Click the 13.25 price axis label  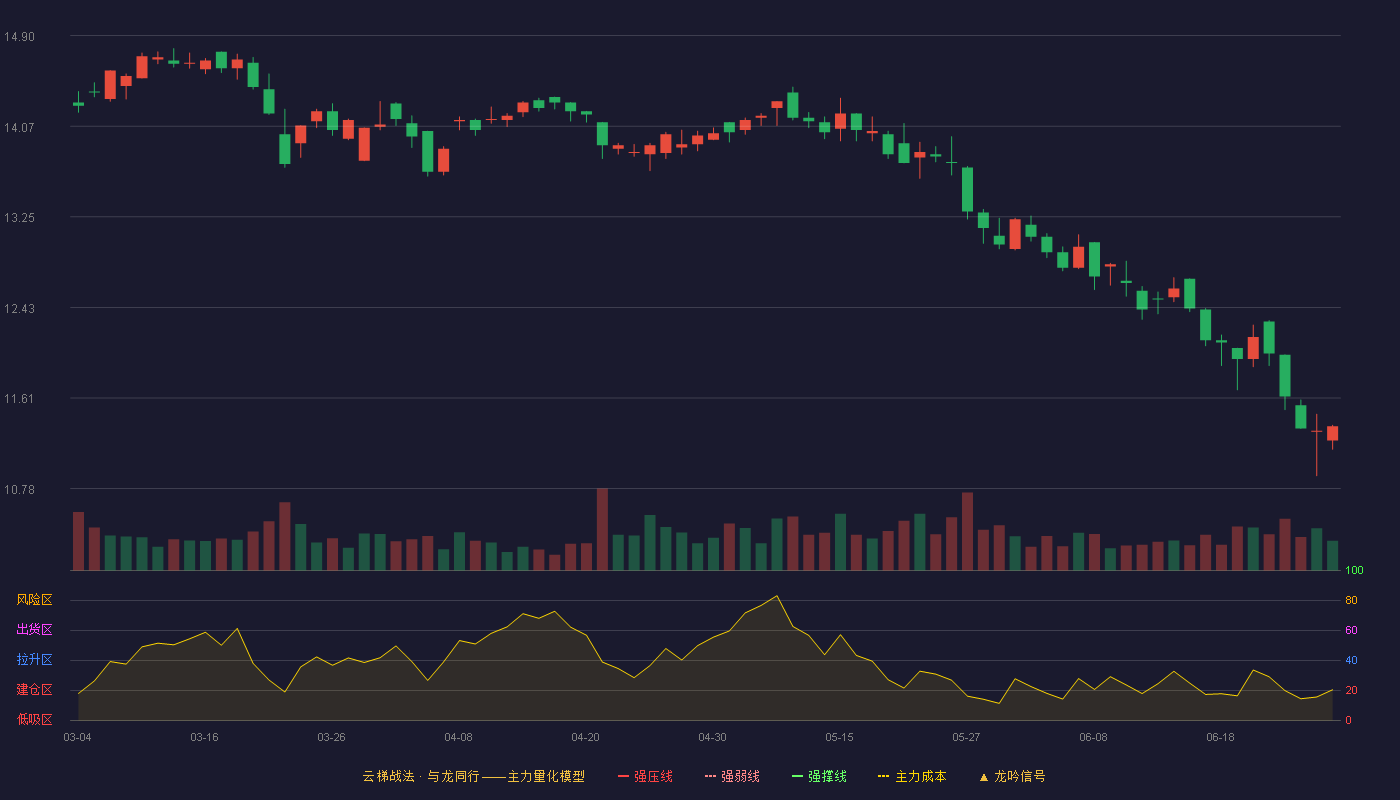click(18, 217)
